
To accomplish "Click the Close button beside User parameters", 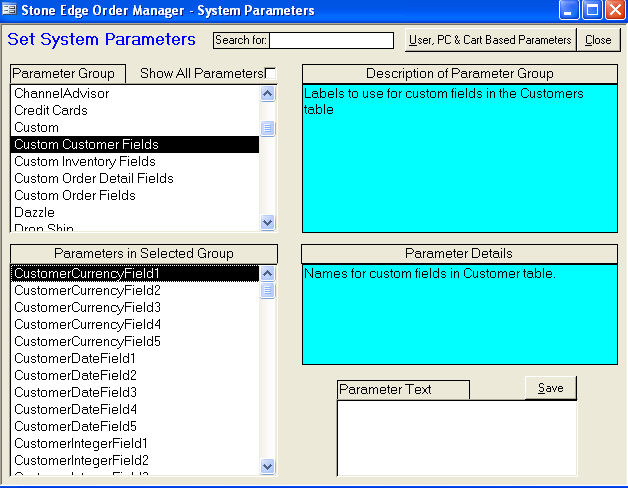I will click(598, 40).
